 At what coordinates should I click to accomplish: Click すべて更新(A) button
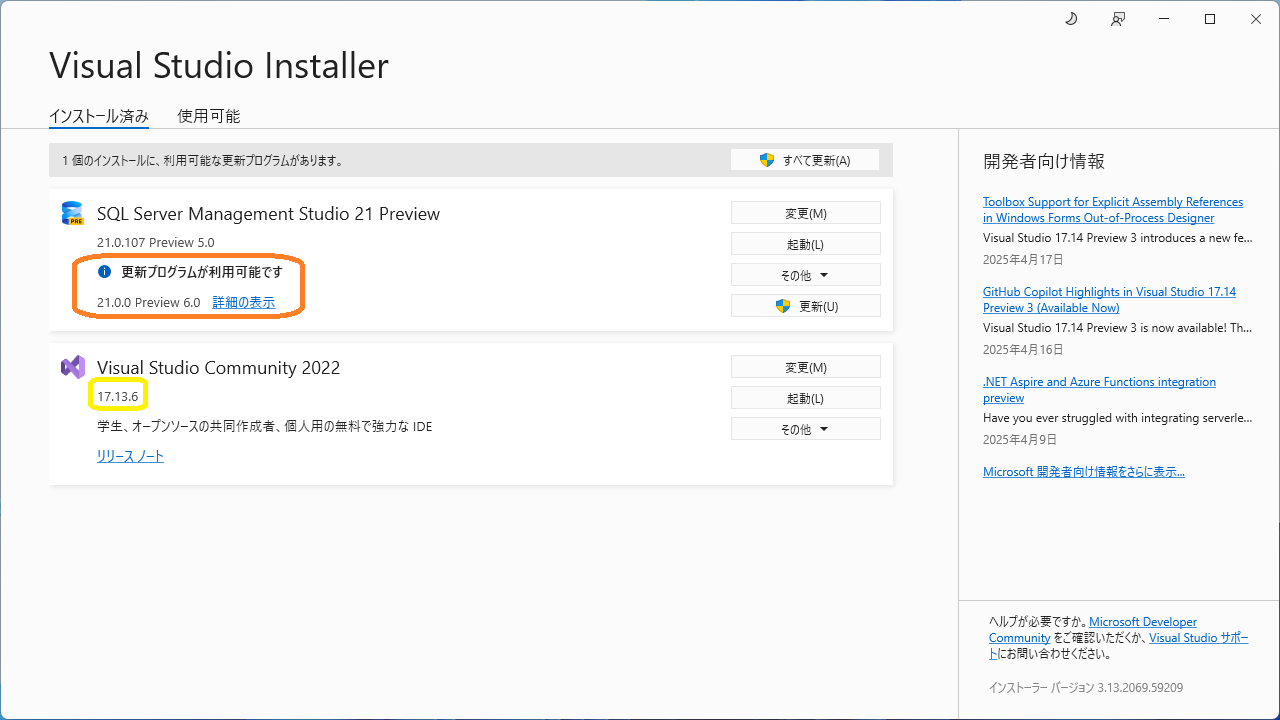805,160
